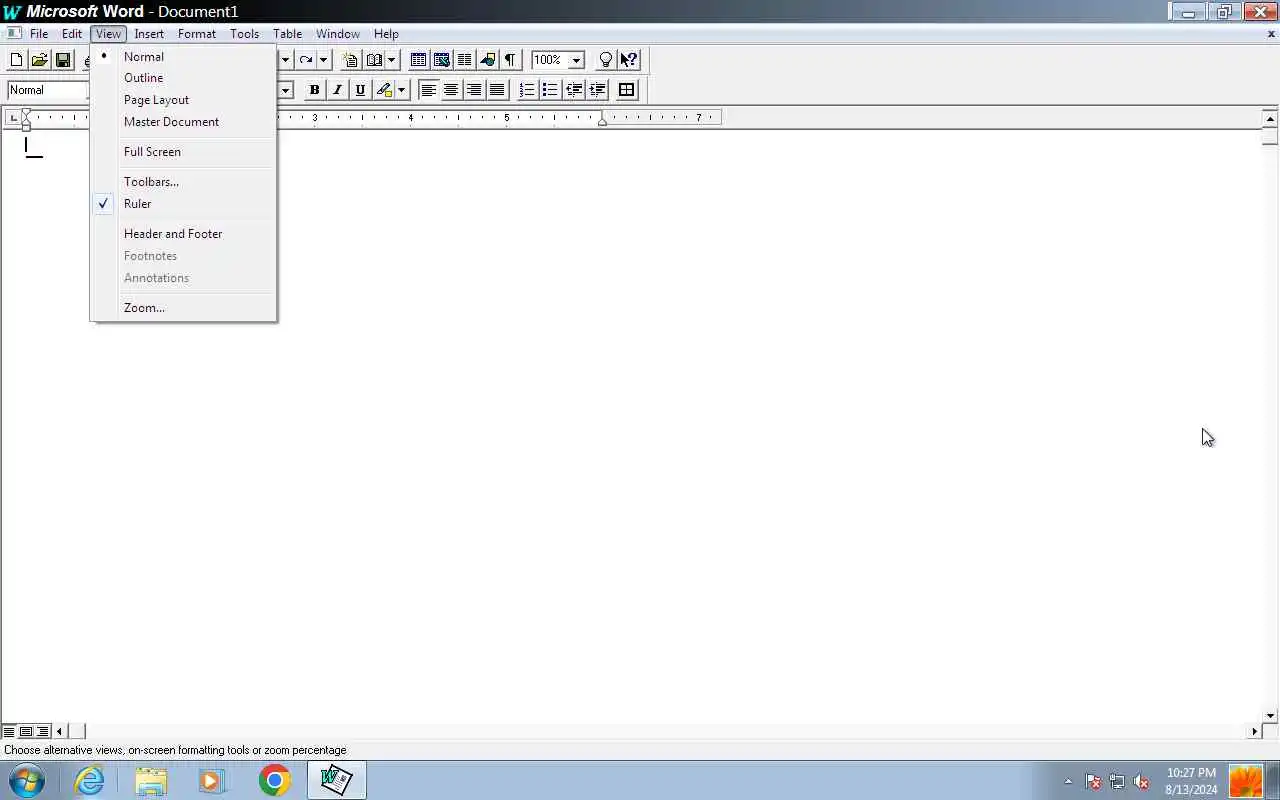The height and width of the screenshot is (800, 1280).
Task: Click the Redo arrow button
Action: (x=306, y=60)
